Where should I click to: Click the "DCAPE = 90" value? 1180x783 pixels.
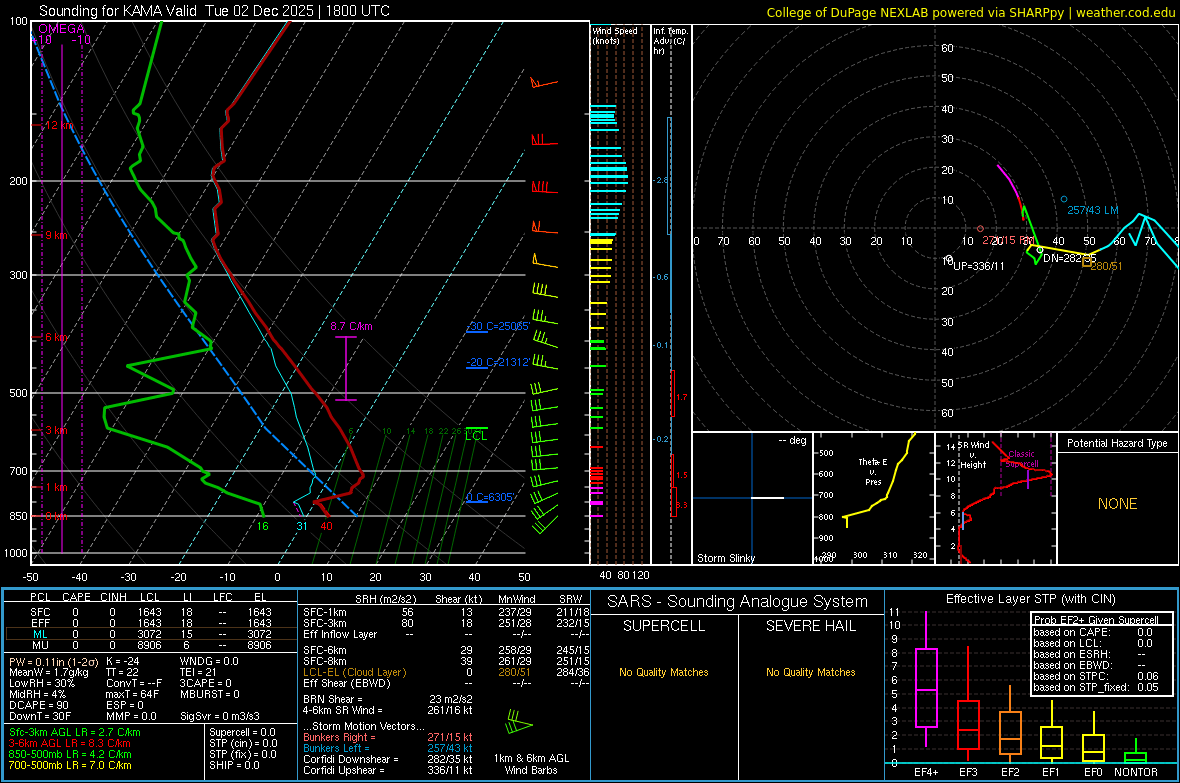(38, 705)
